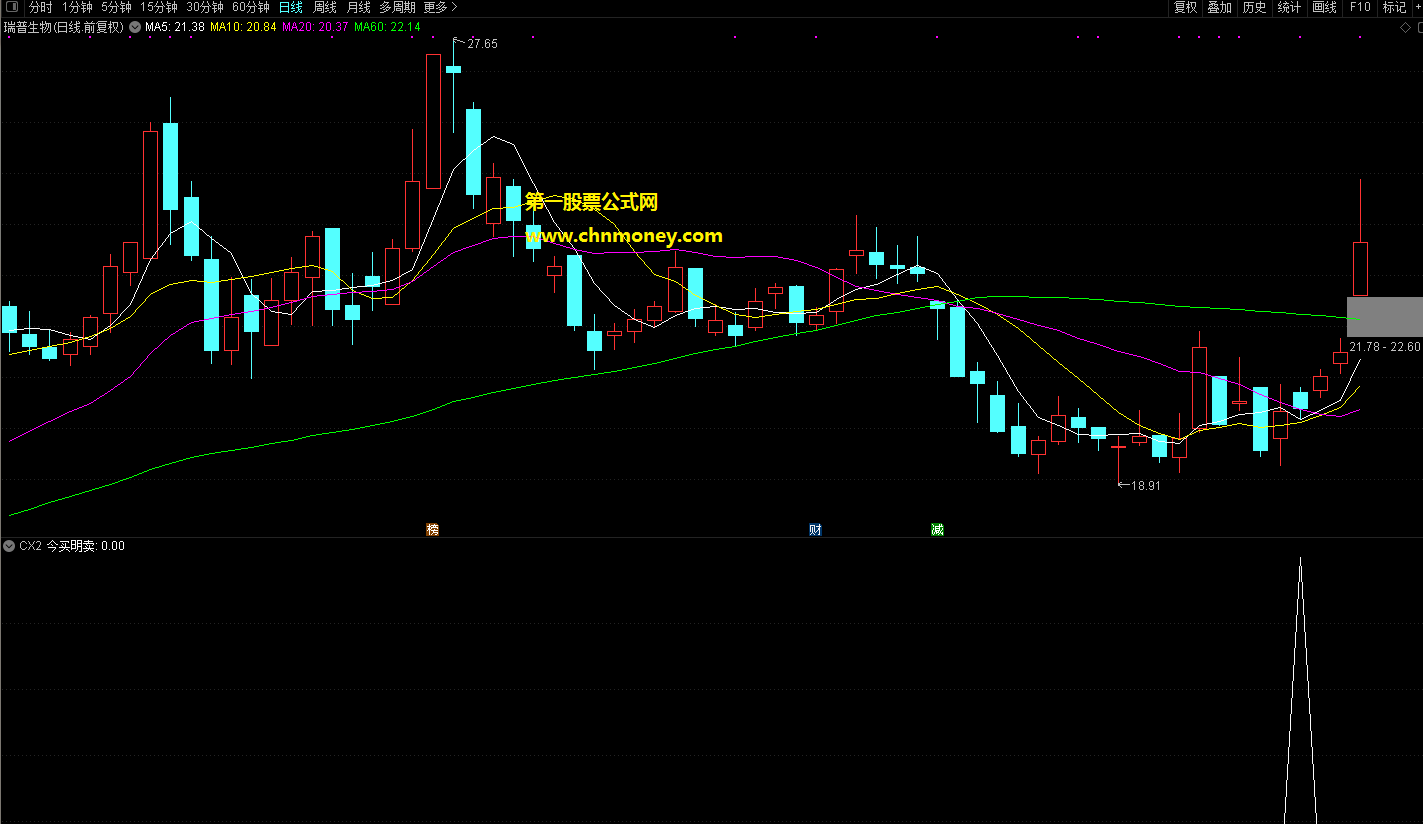Select the 30分钟 period tab

(205, 7)
